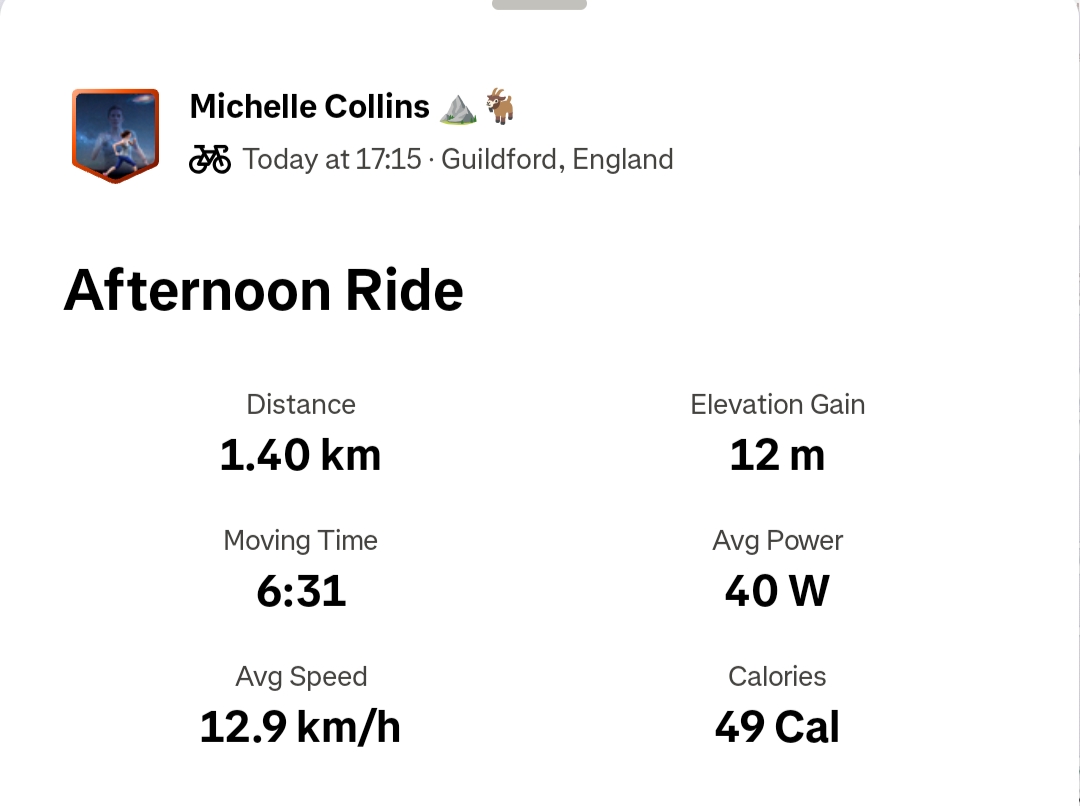
Task: Open the athlete name Michelle Collins
Action: tap(309, 106)
